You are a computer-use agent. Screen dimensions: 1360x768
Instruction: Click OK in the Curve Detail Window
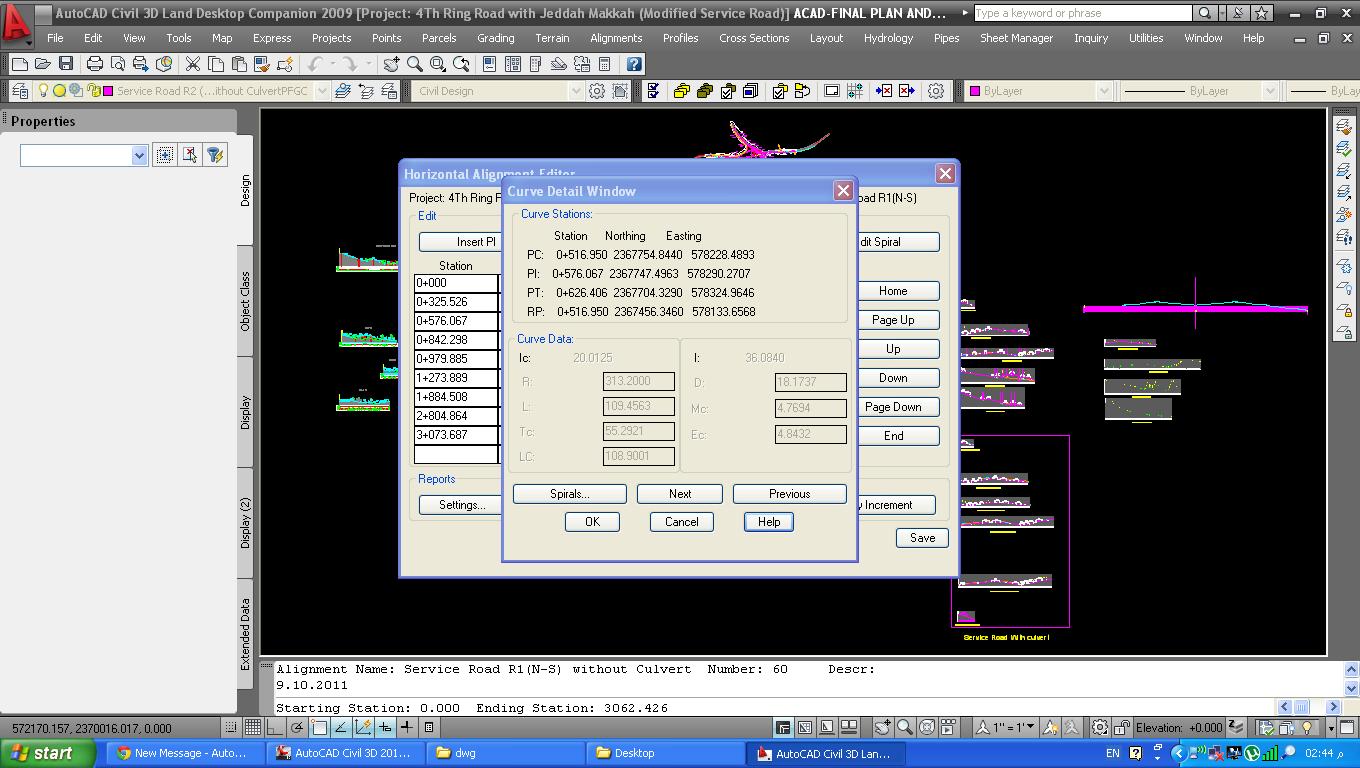pos(592,522)
